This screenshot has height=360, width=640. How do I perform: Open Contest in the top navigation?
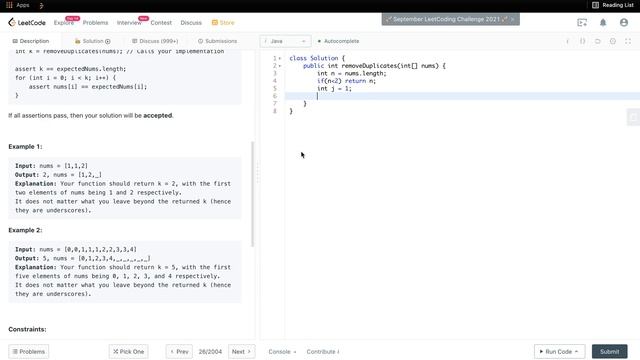161,23
